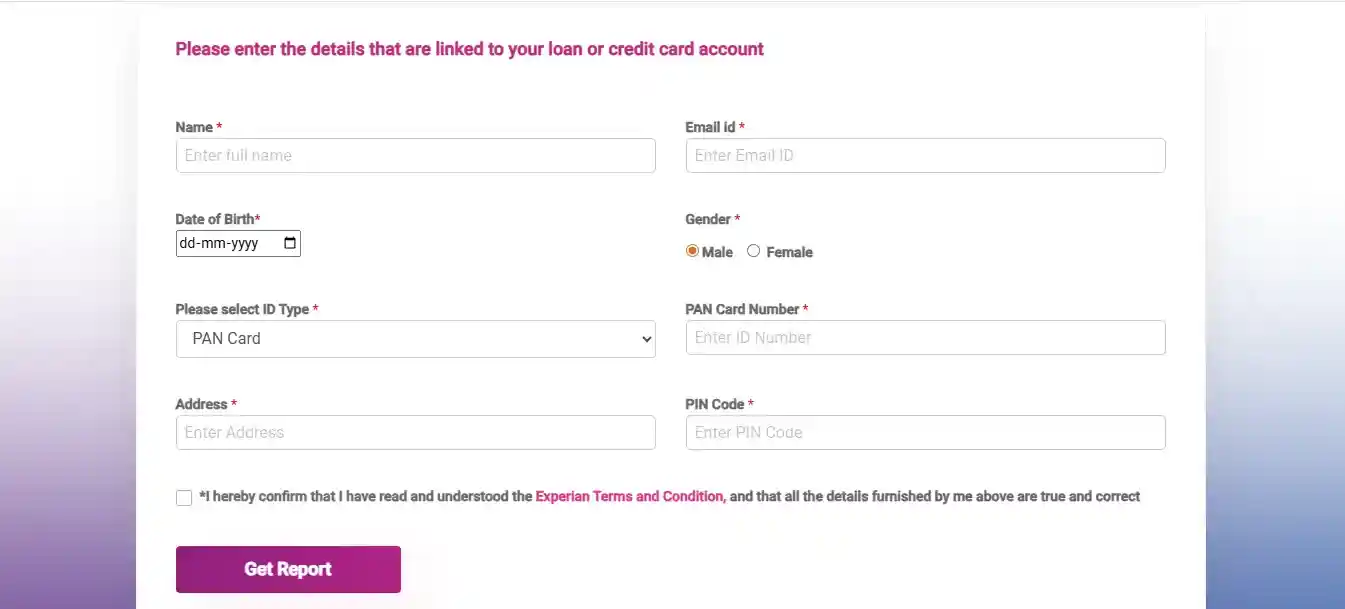This screenshot has width=1345, height=609.
Task: Open the Experian Terms and Condition link
Action: coord(629,496)
